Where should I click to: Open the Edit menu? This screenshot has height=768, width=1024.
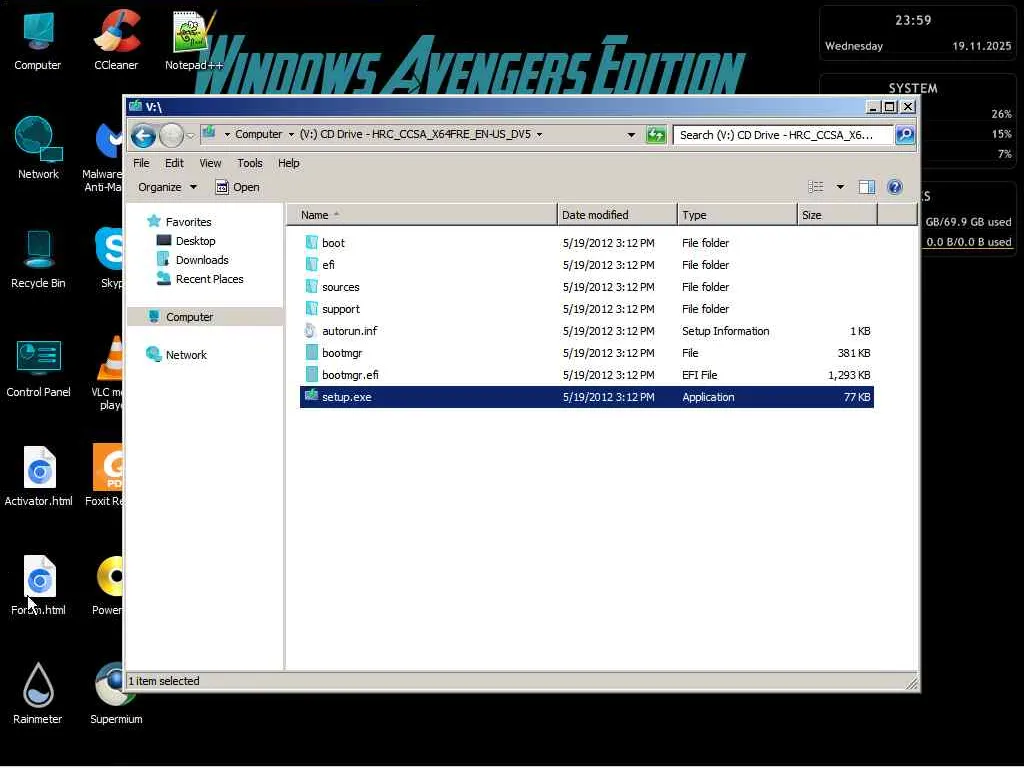(174, 163)
